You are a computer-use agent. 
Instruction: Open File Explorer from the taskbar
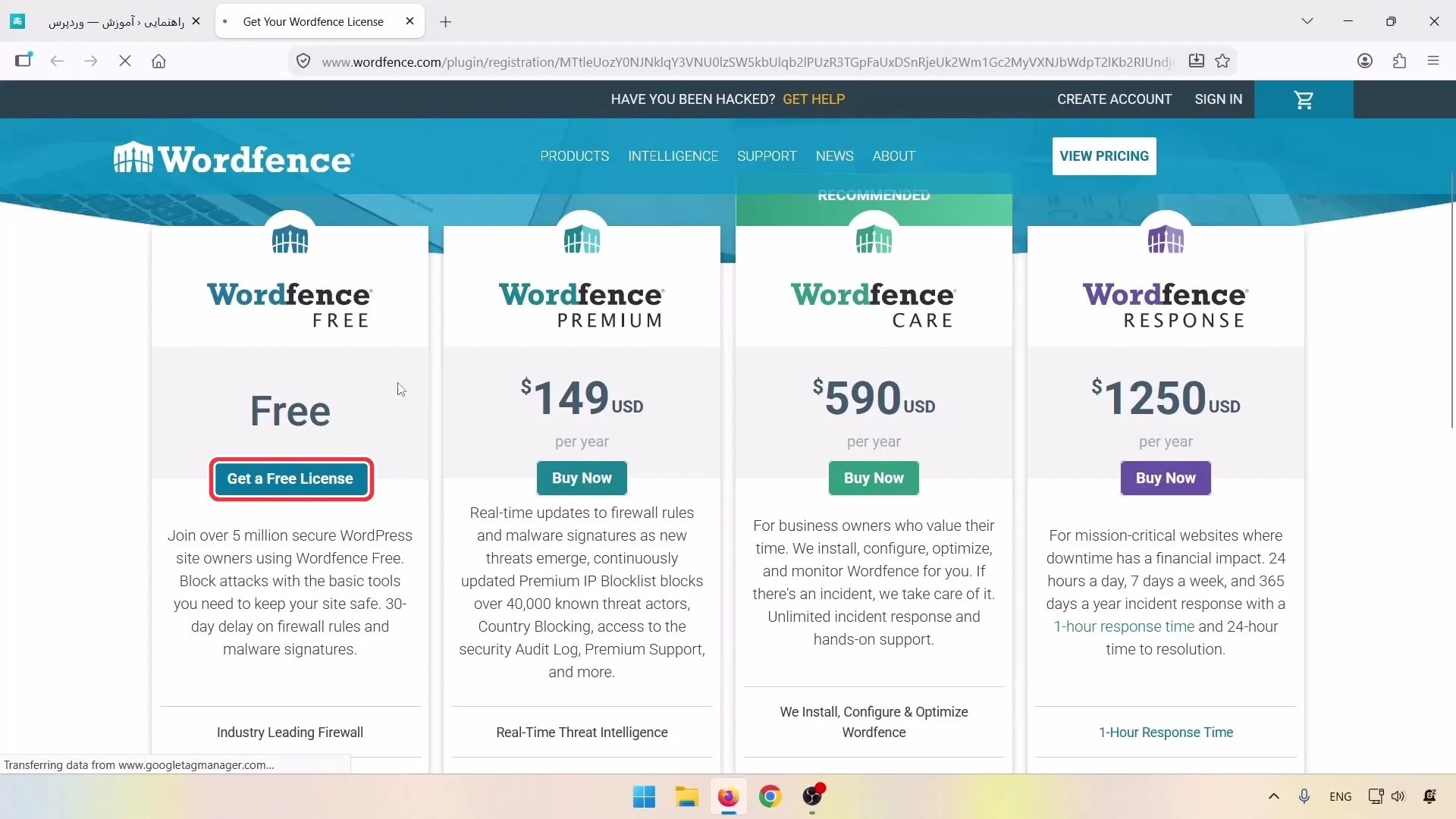click(686, 797)
